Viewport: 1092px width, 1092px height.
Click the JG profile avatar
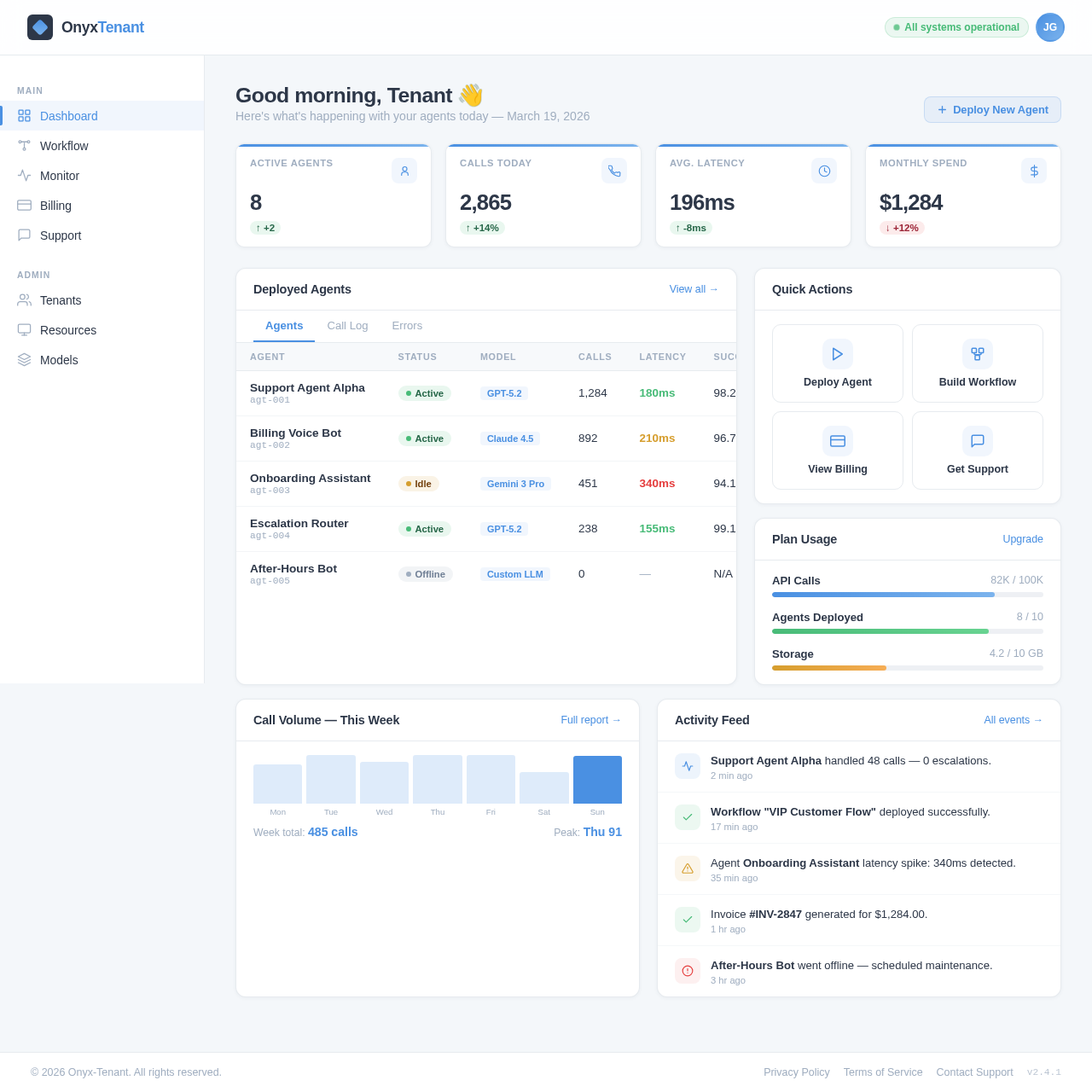[x=1049, y=27]
